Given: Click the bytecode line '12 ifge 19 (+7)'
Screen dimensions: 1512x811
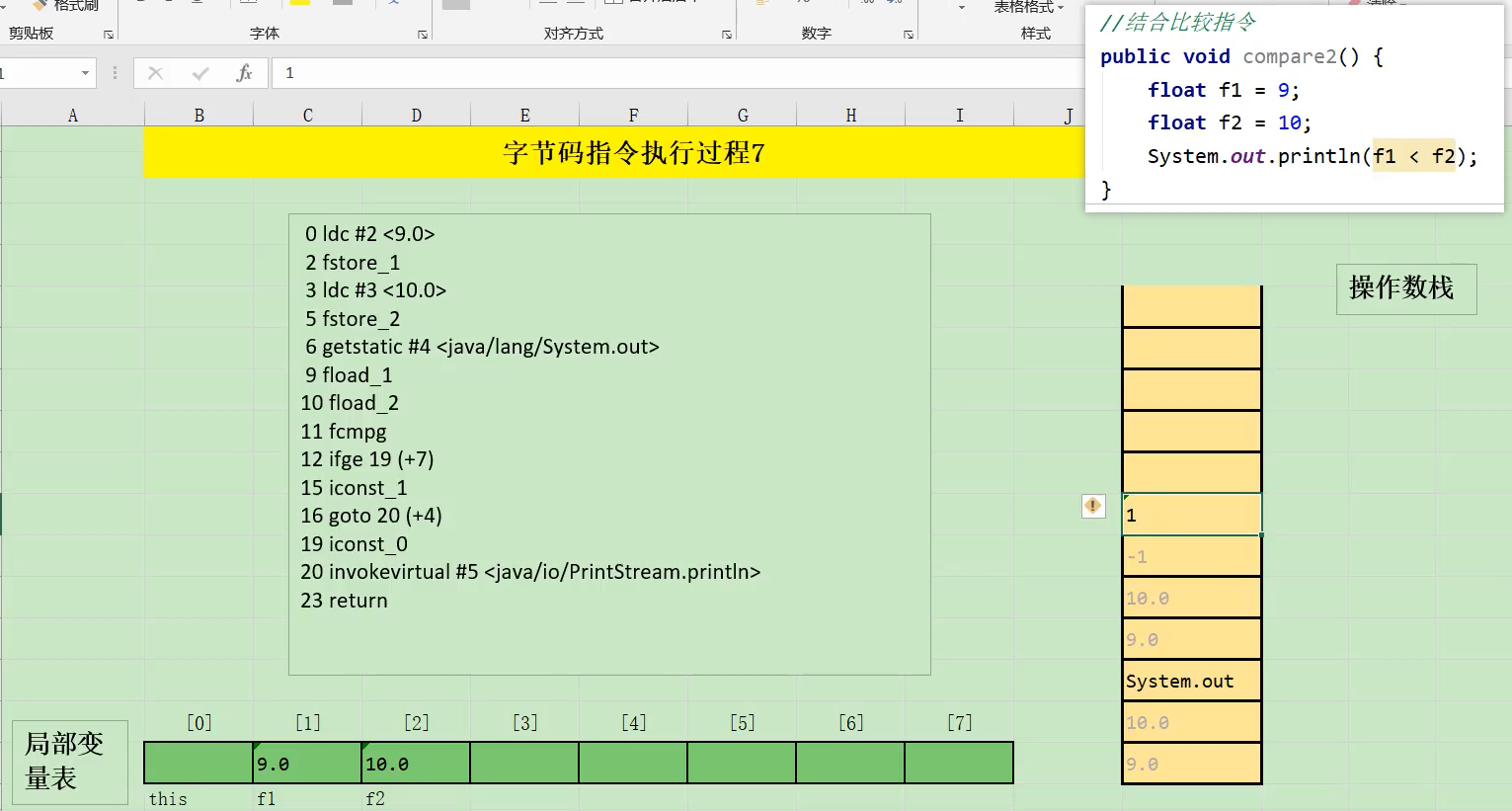Looking at the screenshot, I should point(367,459).
